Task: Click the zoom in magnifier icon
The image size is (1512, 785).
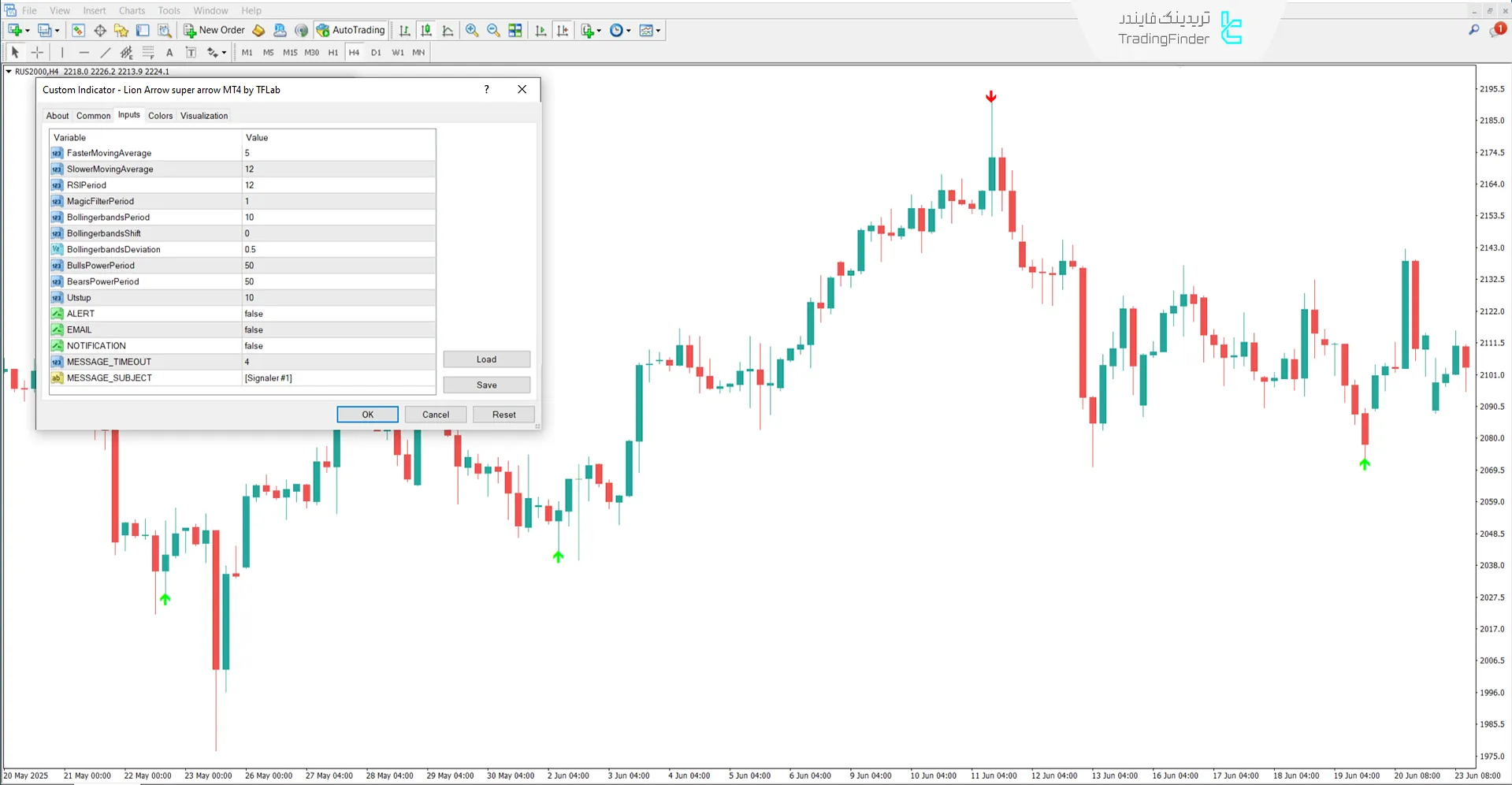Action: (x=472, y=30)
